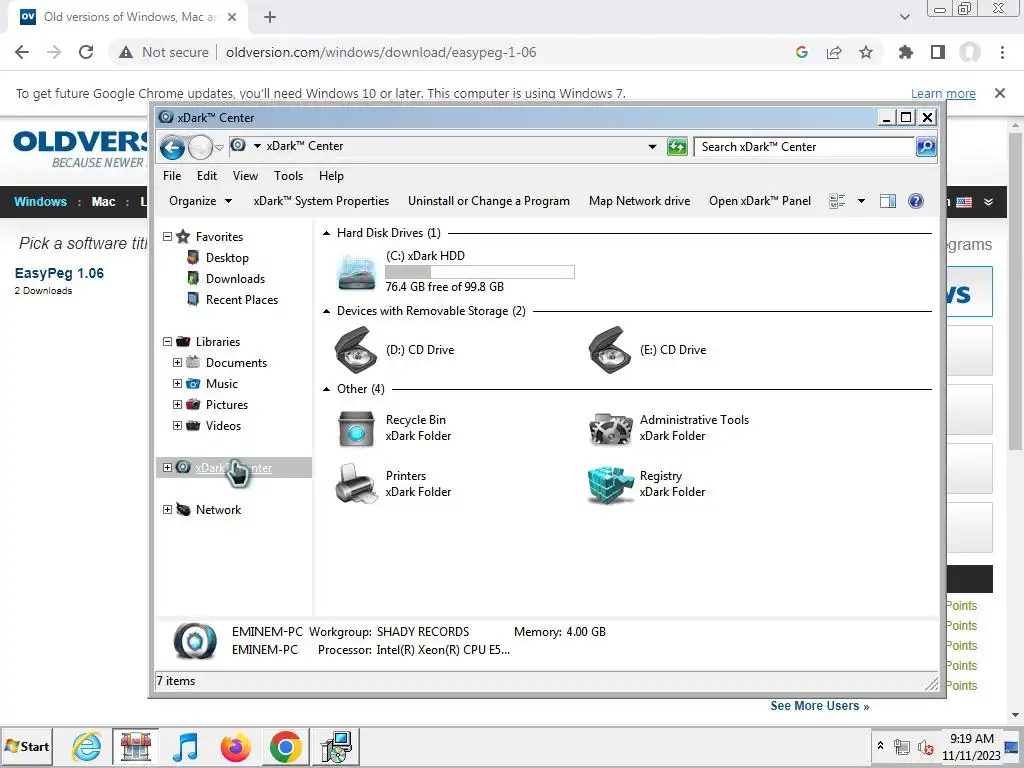The height and width of the screenshot is (768, 1024).
Task: Click the Mac tab on Oldversion site
Action: 103,201
